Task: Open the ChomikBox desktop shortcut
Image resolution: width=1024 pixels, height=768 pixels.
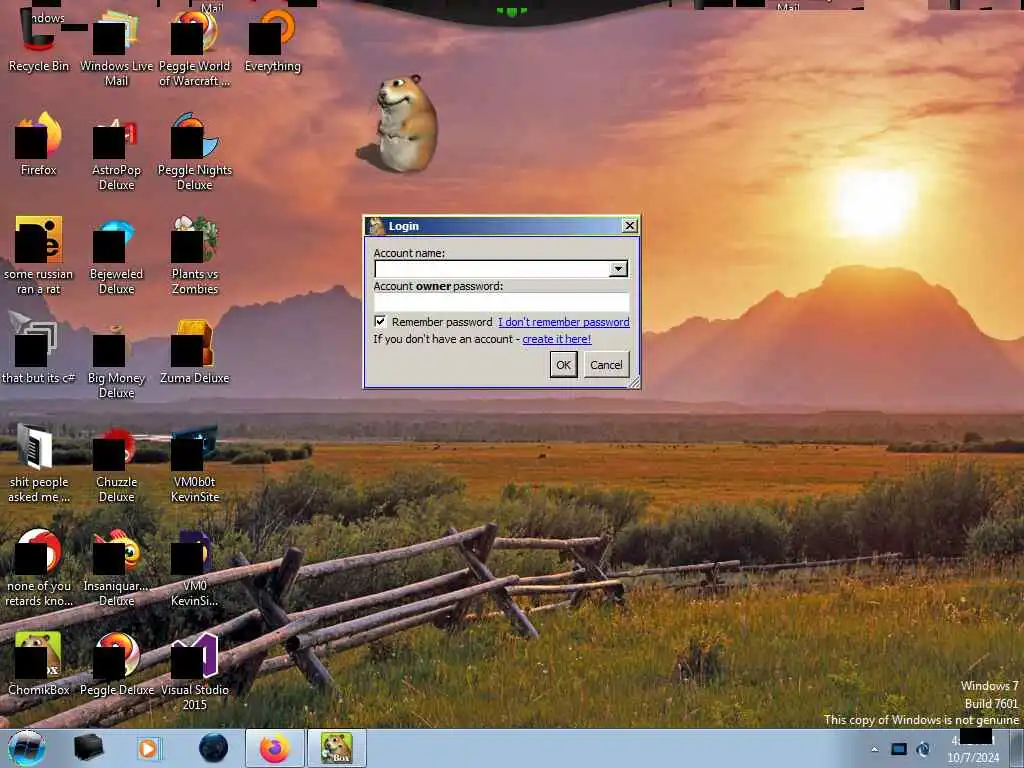Action: [39, 663]
